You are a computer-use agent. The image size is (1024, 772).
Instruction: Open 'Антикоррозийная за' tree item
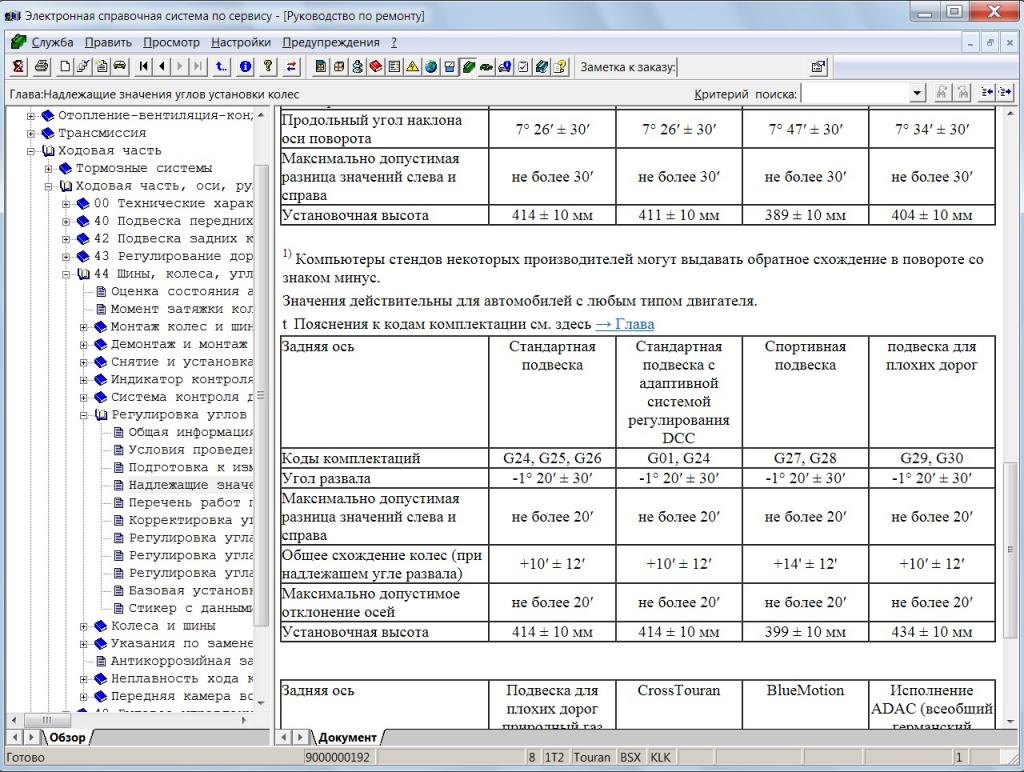[x=182, y=661]
